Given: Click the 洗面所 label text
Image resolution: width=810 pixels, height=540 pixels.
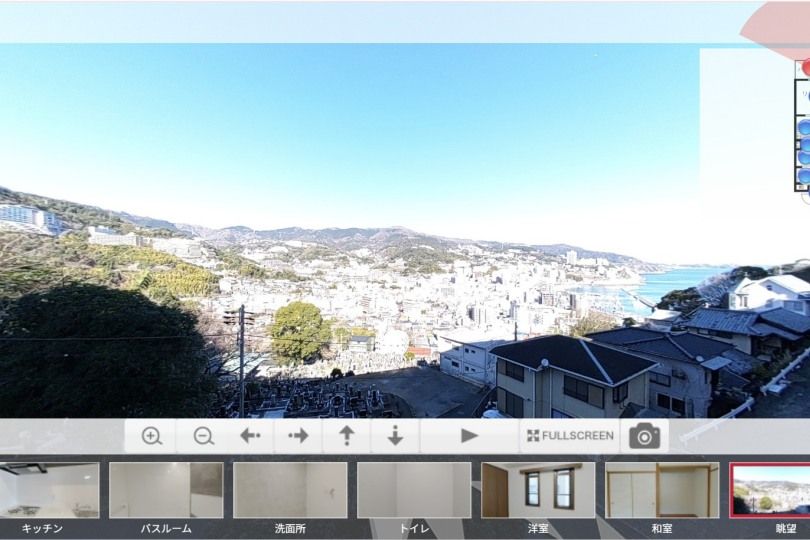Looking at the screenshot, I should (290, 529).
